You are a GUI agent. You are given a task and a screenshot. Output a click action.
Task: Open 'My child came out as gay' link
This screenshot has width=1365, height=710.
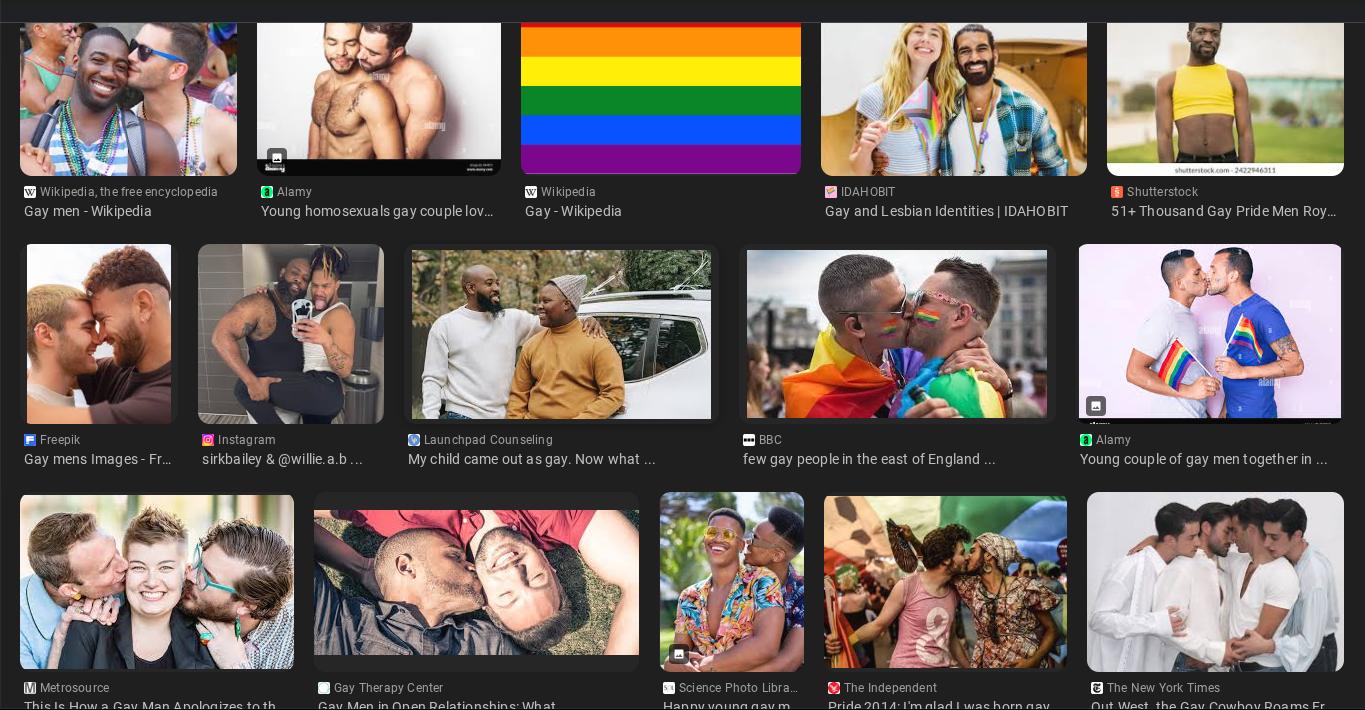(x=532, y=459)
